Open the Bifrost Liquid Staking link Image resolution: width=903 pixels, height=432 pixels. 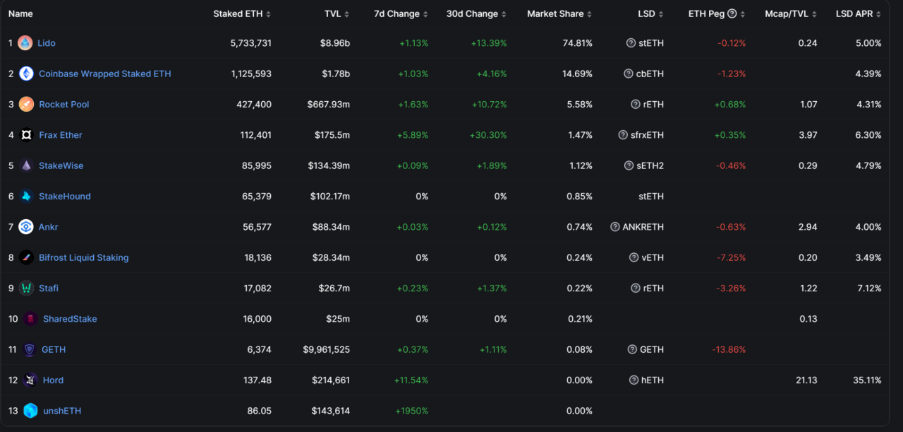click(84, 257)
